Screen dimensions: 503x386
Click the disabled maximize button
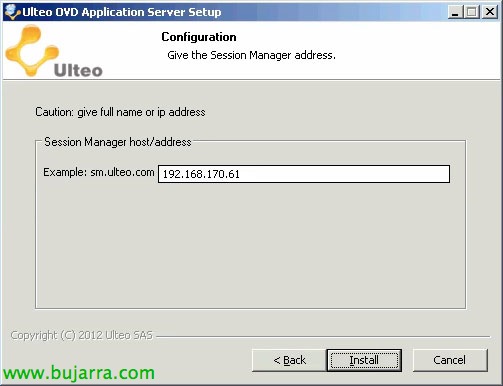pos(472,12)
